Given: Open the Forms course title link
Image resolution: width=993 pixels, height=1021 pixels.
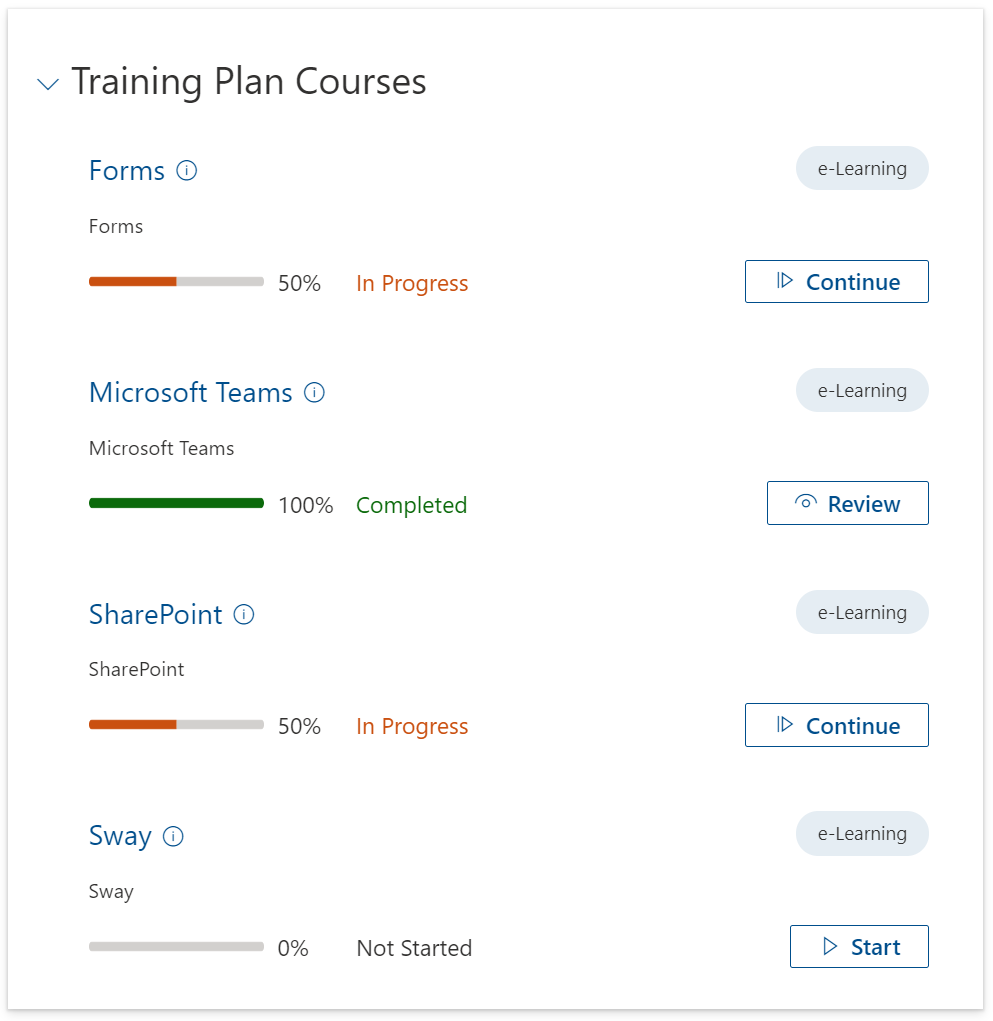Looking at the screenshot, I should [x=127, y=171].
